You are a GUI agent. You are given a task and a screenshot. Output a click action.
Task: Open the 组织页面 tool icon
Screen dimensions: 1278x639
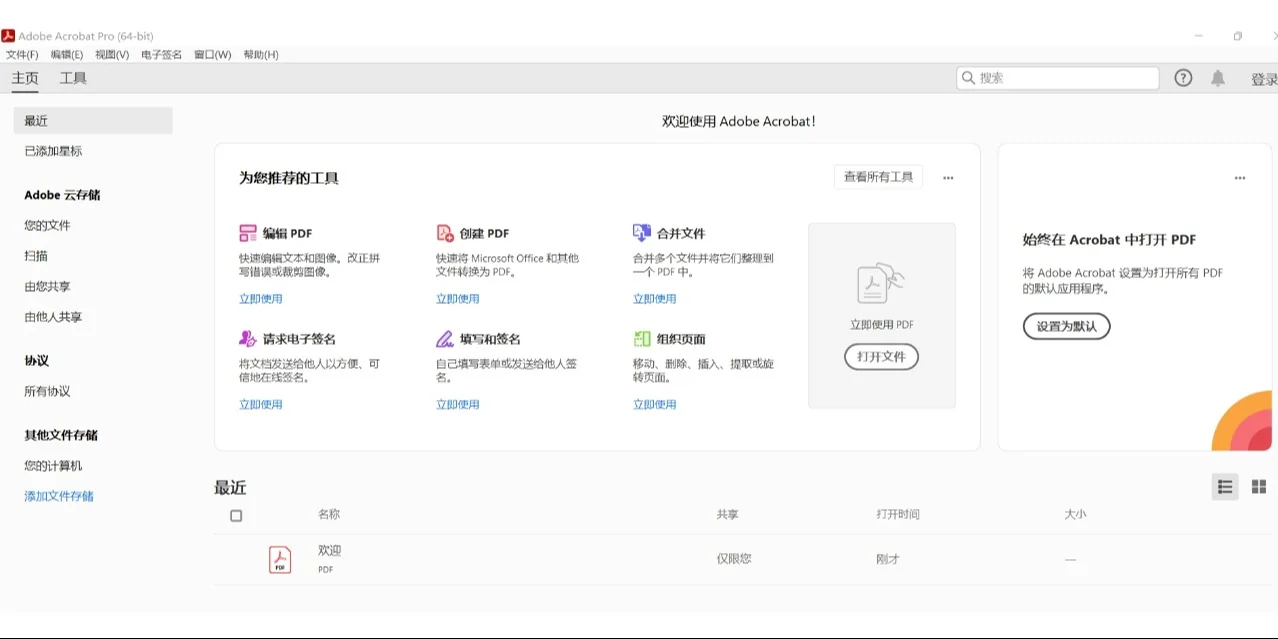tap(641, 338)
